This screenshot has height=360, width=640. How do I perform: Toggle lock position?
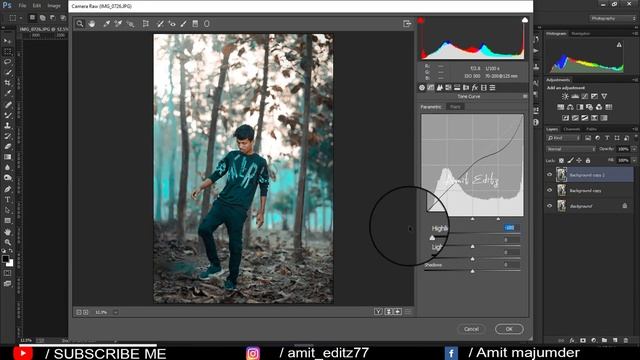579,160
